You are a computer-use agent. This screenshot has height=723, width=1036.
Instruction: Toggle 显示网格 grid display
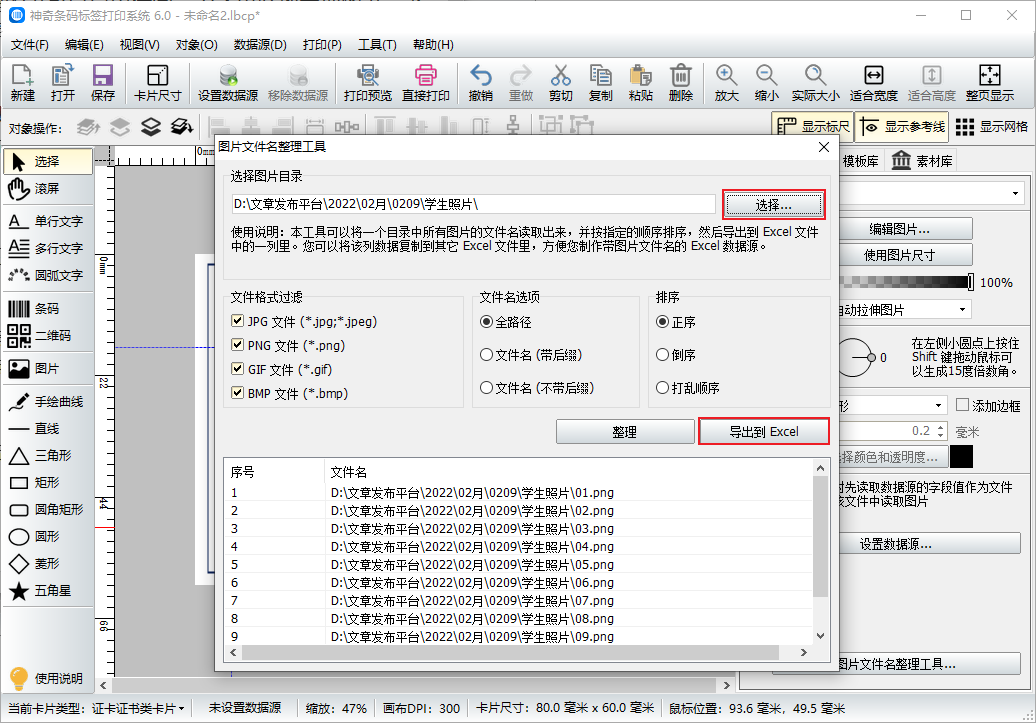[992, 127]
